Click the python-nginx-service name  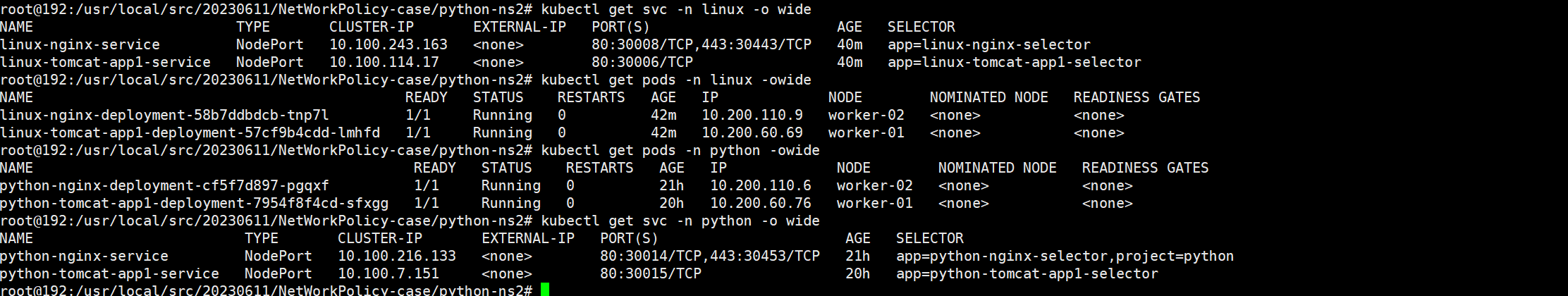pyautogui.click(x=84, y=256)
